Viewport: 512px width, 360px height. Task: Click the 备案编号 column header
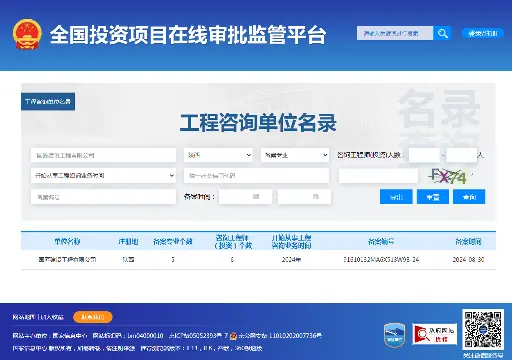point(381,241)
